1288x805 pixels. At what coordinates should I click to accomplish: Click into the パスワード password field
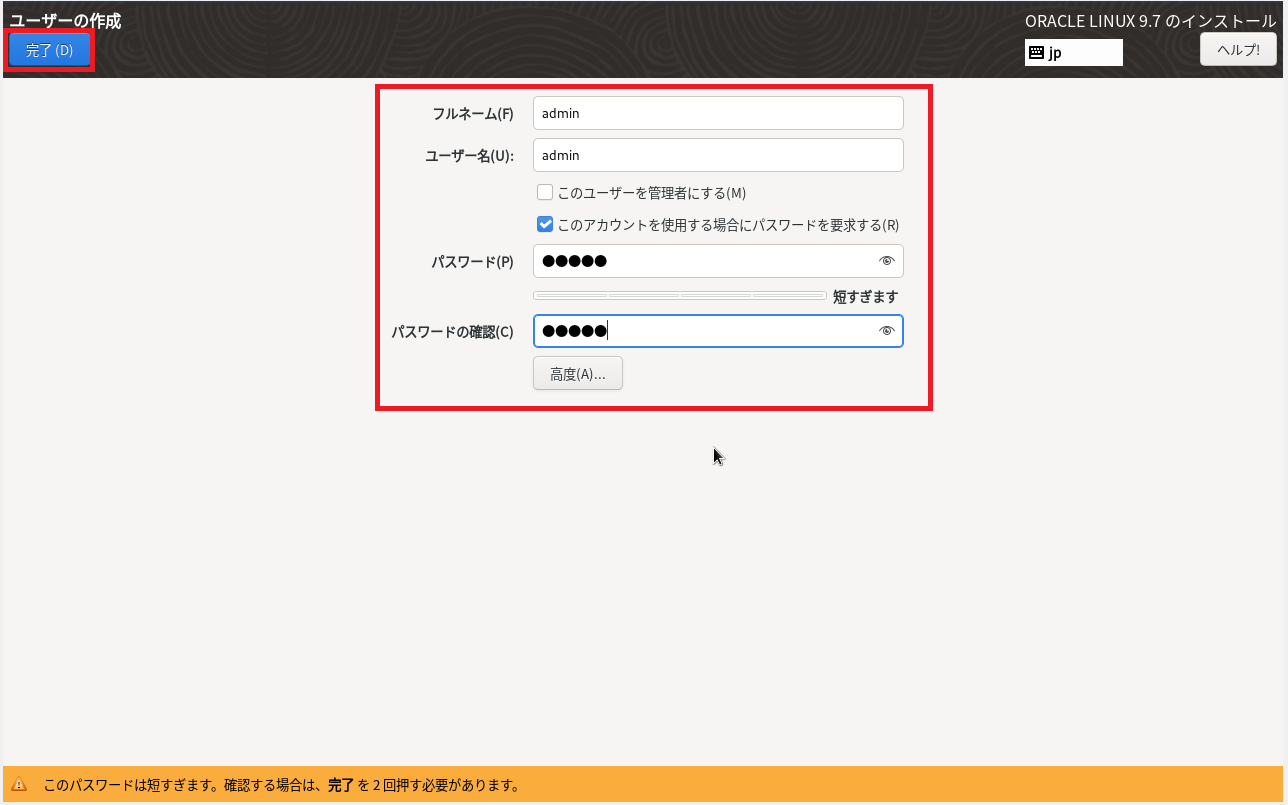700,262
